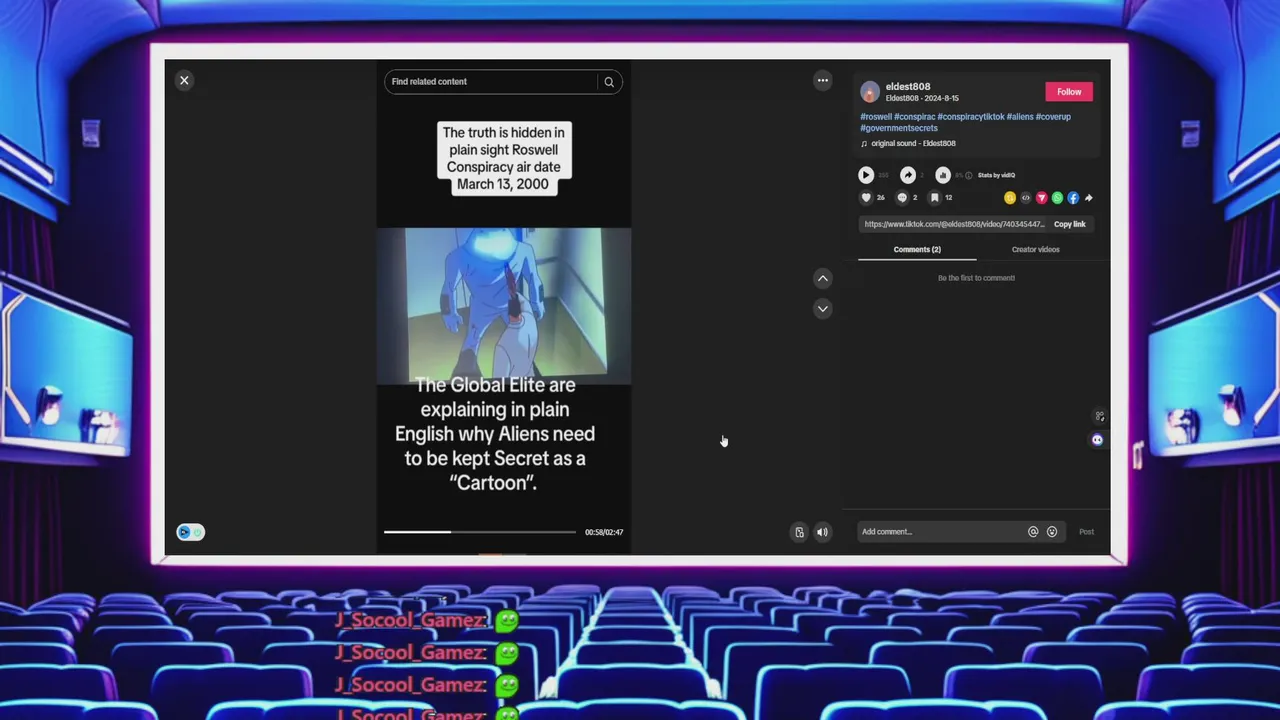Open the three-dot more options menu
Image resolution: width=1280 pixels, height=720 pixels.
(823, 81)
